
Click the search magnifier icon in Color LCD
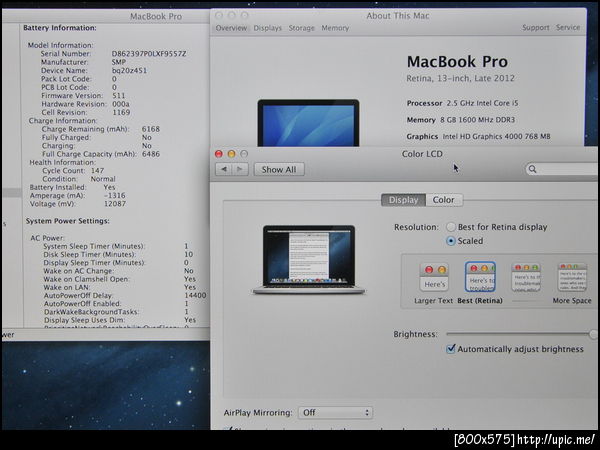[532, 169]
